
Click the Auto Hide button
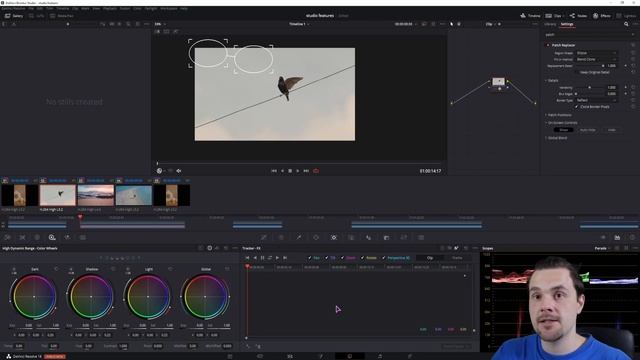[587, 130]
